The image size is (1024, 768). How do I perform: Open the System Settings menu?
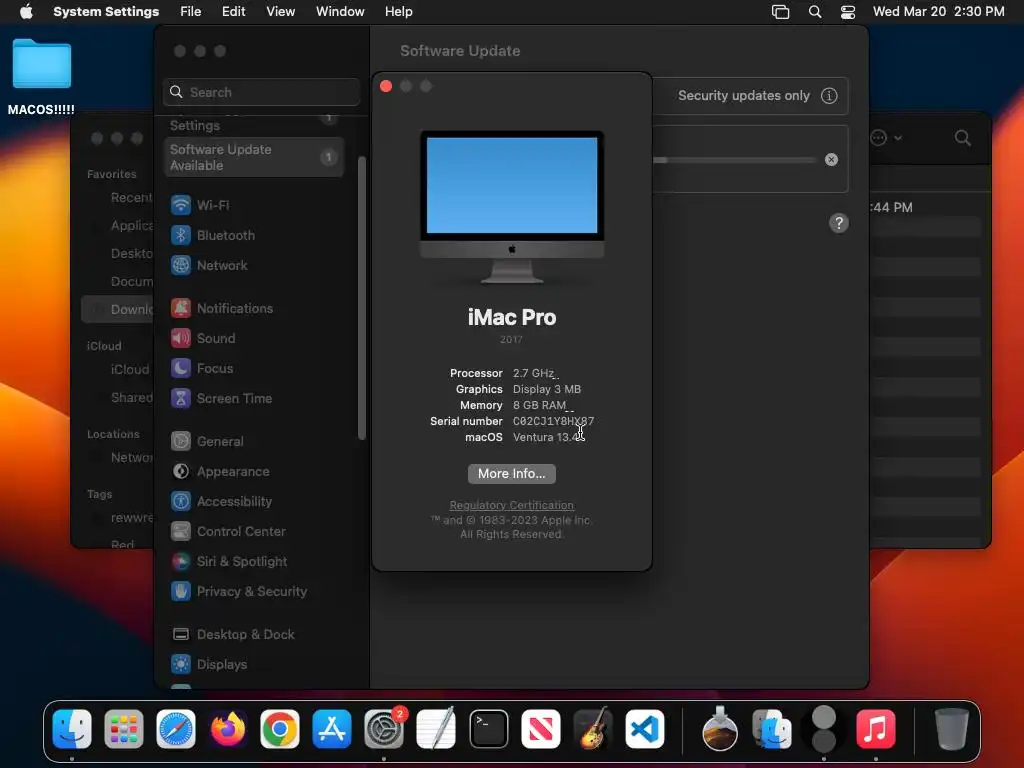(106, 12)
